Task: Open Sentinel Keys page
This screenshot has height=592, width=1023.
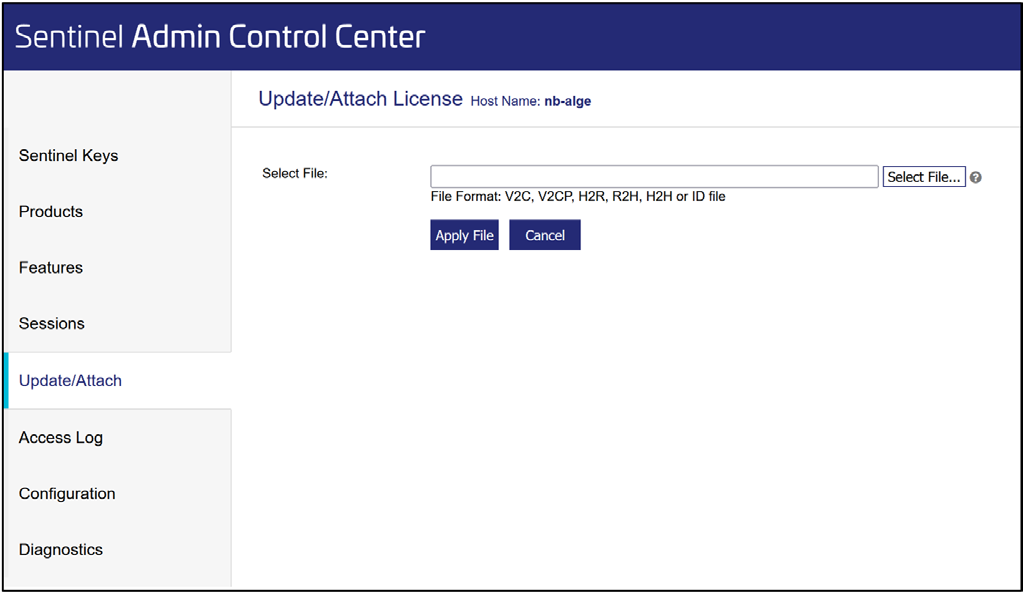Action: click(x=69, y=156)
